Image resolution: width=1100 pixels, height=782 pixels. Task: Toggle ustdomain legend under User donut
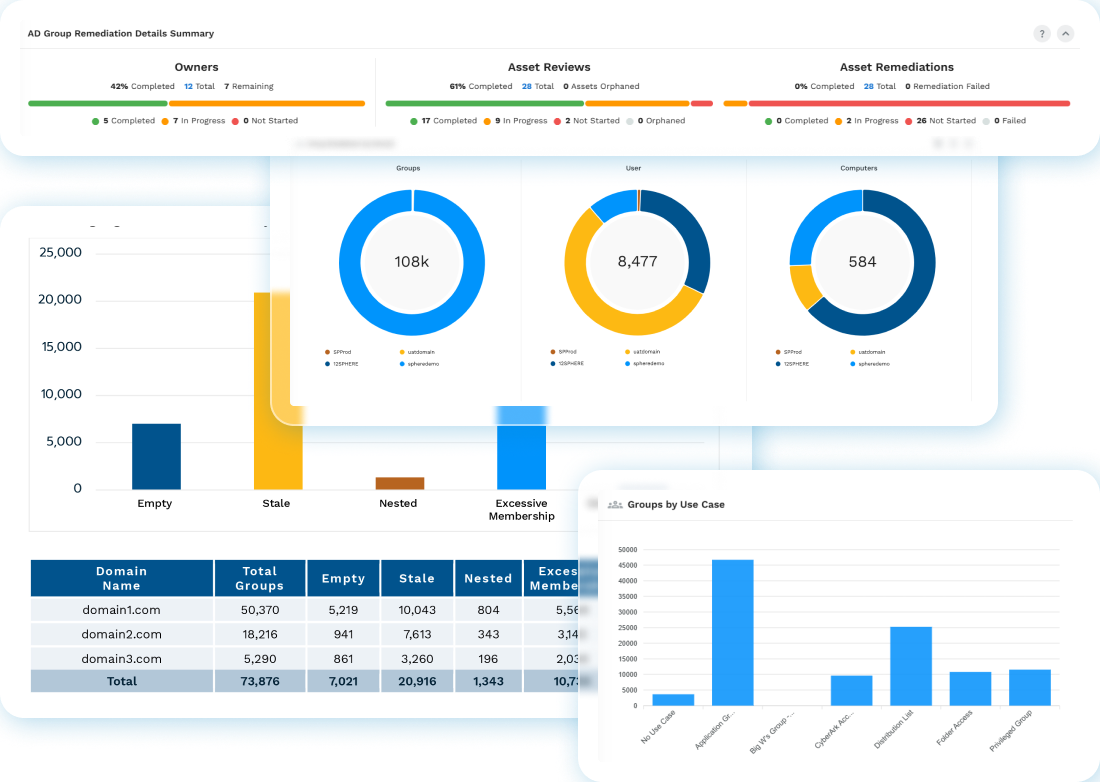(x=628, y=352)
